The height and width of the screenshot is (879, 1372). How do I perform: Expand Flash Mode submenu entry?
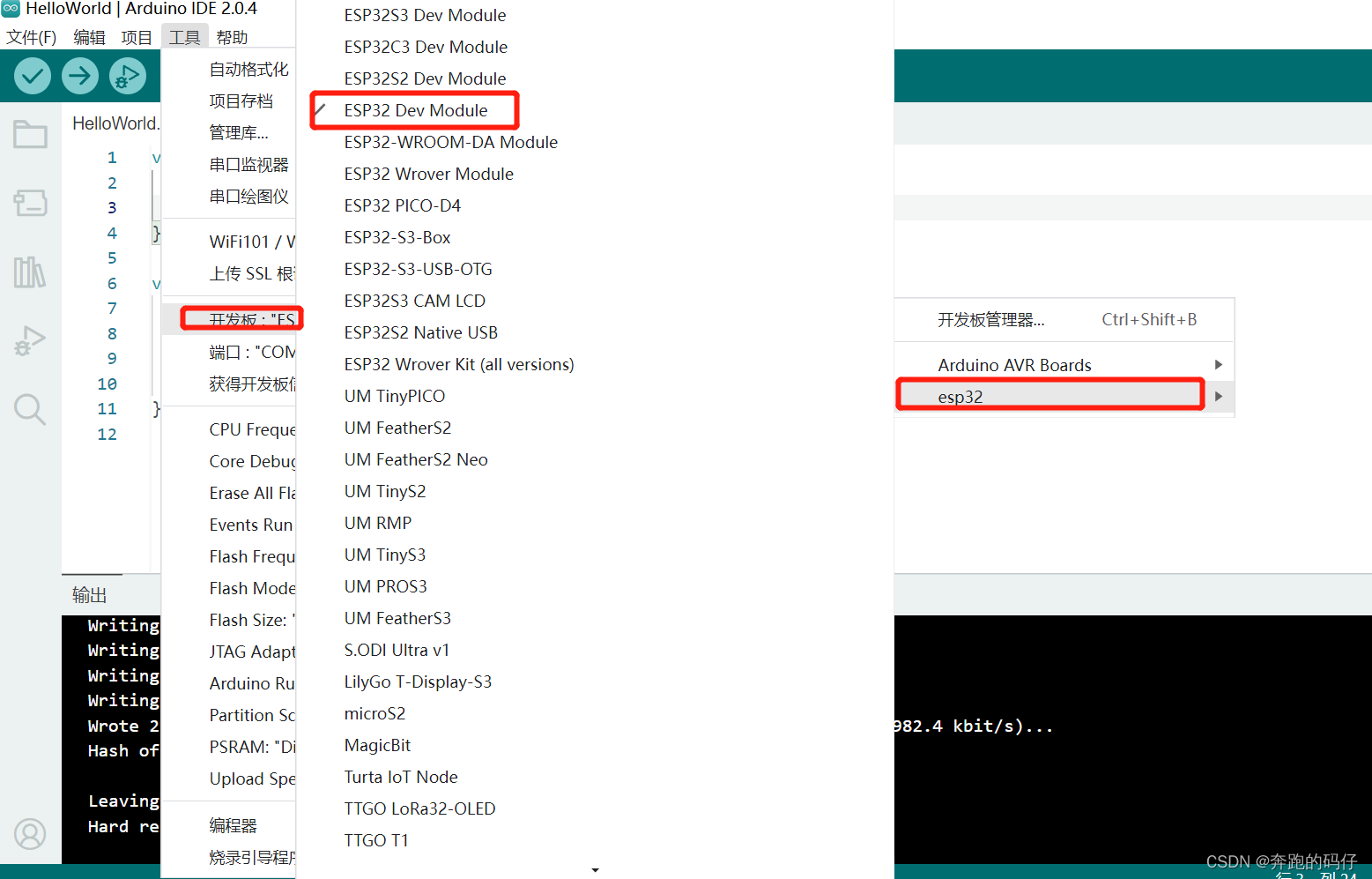tap(229, 588)
